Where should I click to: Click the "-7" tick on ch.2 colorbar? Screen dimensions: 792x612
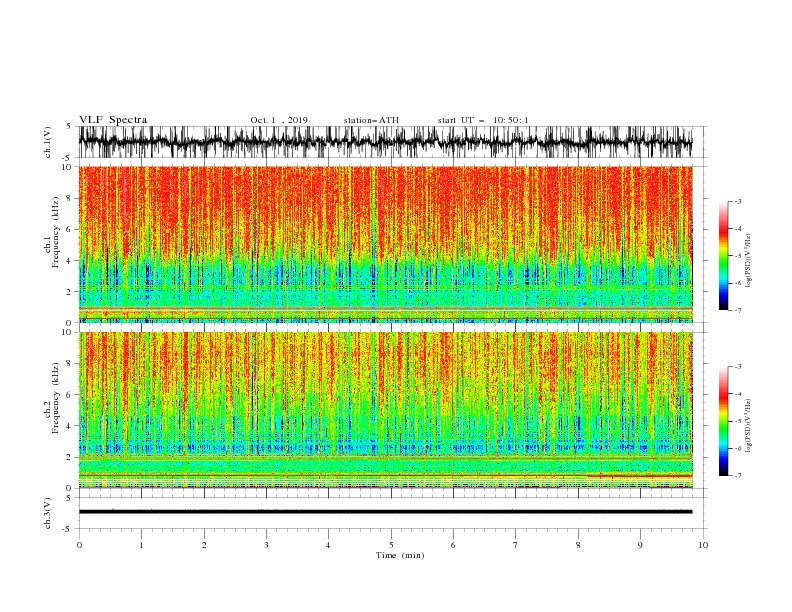pos(738,476)
